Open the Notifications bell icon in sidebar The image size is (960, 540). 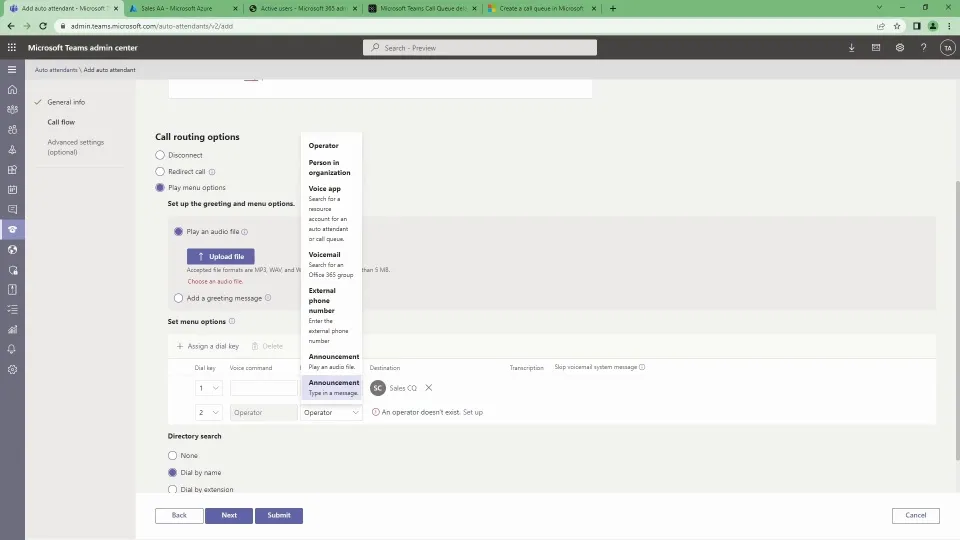tap(12, 350)
